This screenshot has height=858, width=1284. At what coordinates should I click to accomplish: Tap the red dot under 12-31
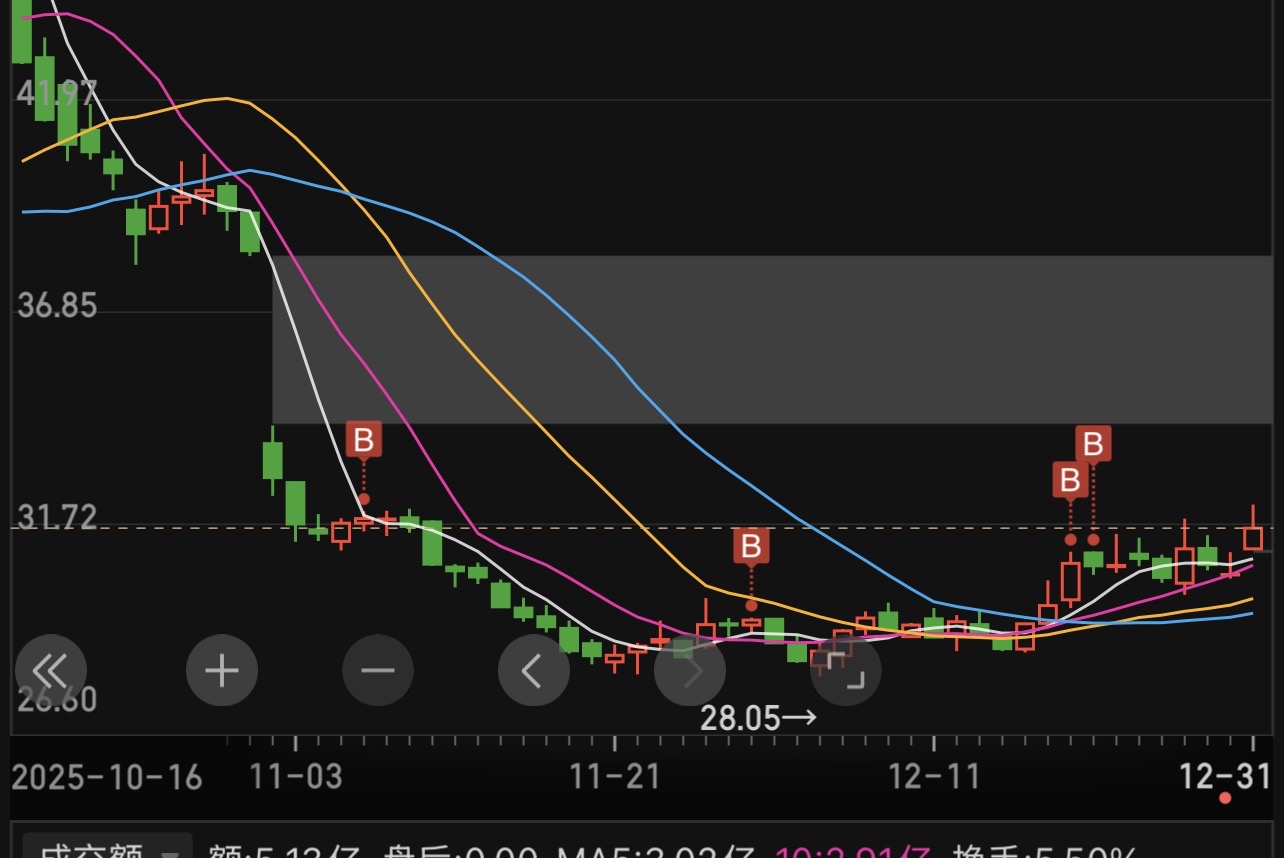1225,798
